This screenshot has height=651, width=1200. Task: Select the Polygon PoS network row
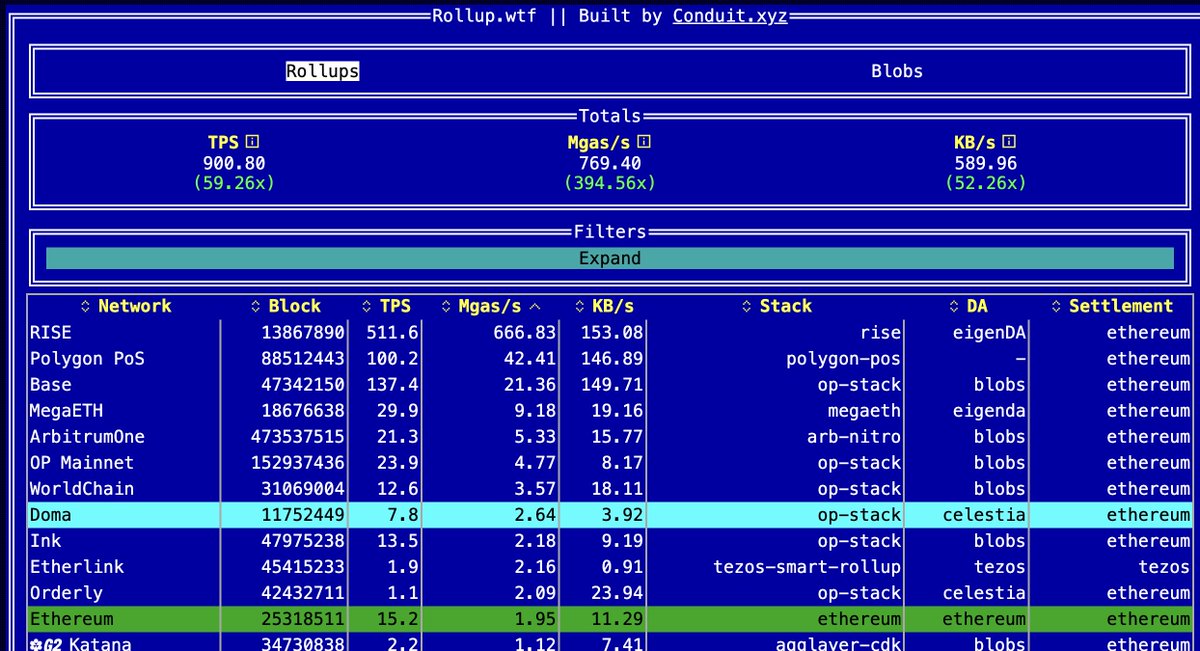coord(610,359)
